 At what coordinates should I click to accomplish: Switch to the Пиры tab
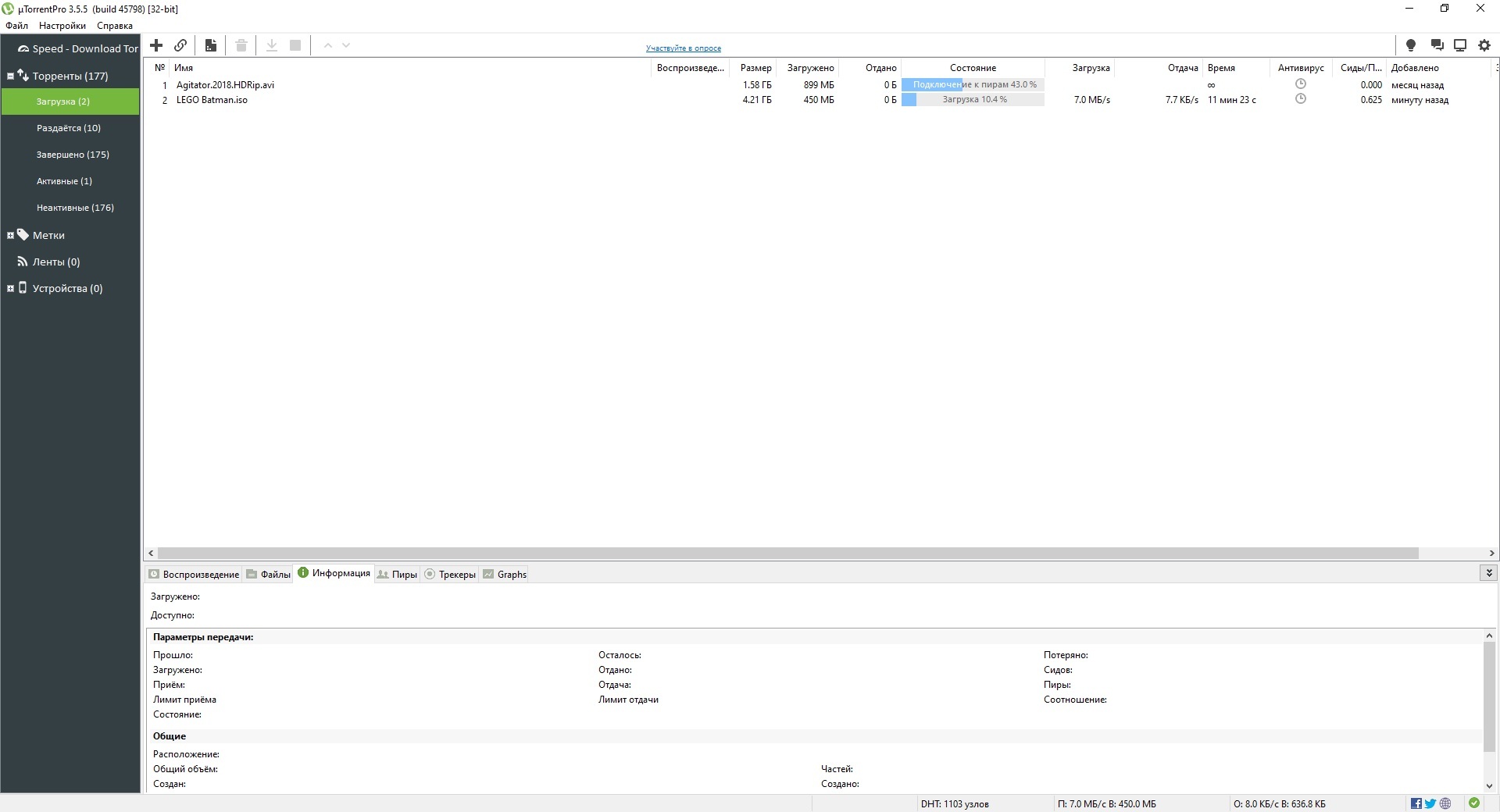[x=397, y=574]
